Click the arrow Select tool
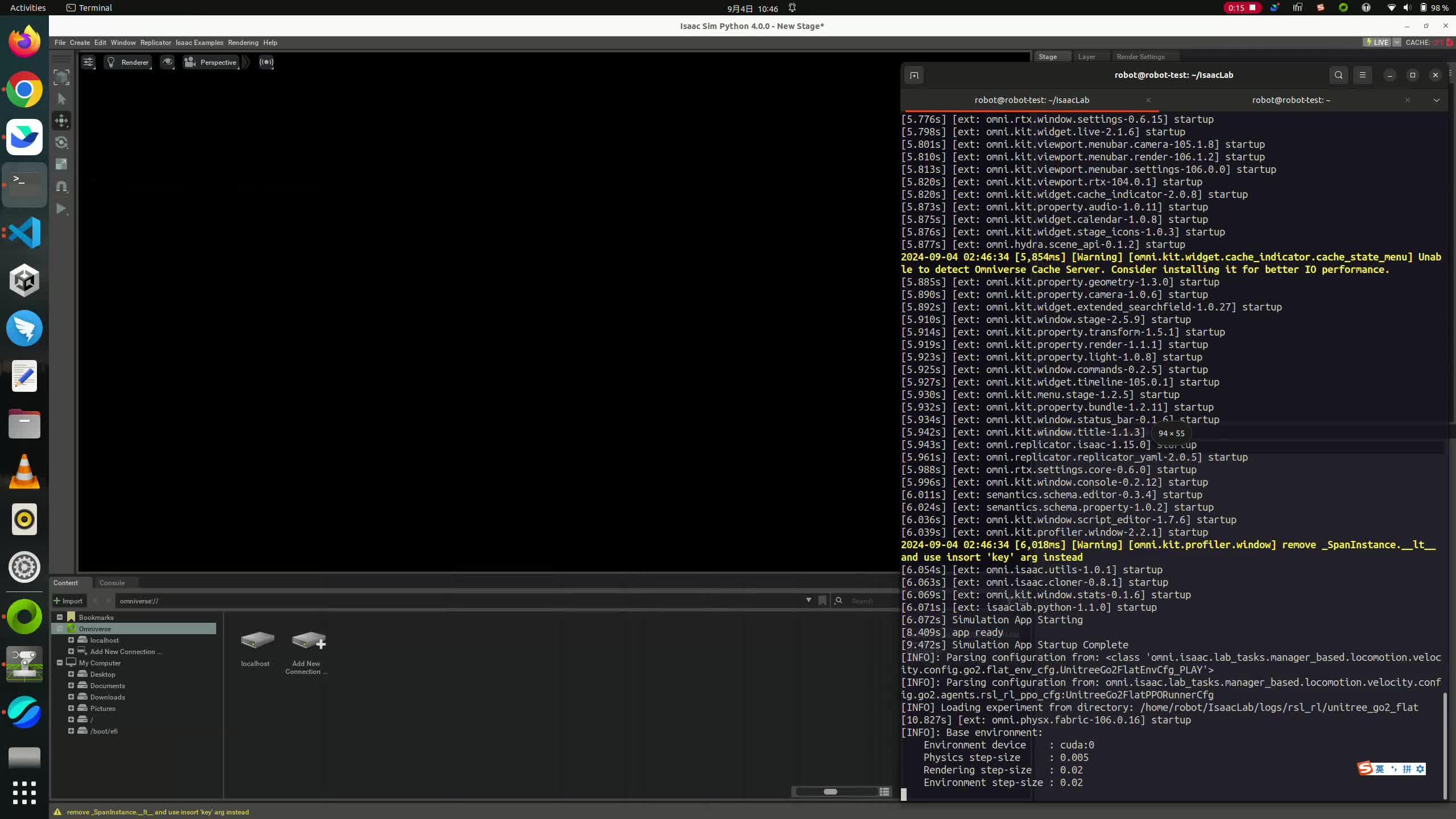 (61, 99)
